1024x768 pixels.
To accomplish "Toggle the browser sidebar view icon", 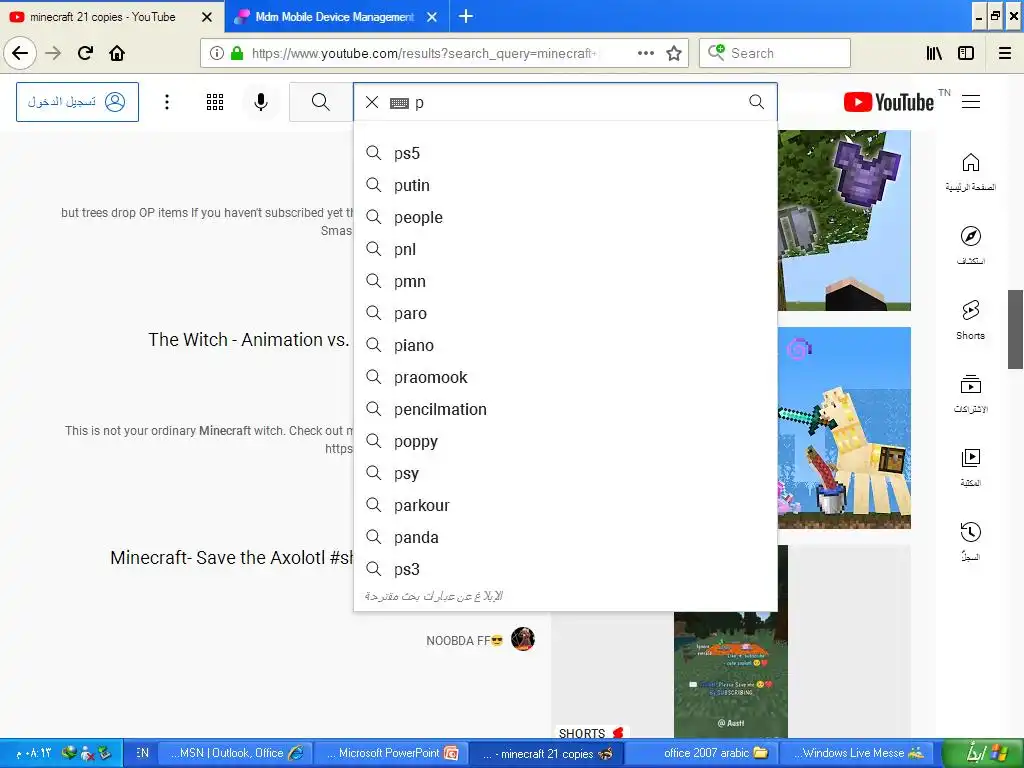I will pos(966,53).
